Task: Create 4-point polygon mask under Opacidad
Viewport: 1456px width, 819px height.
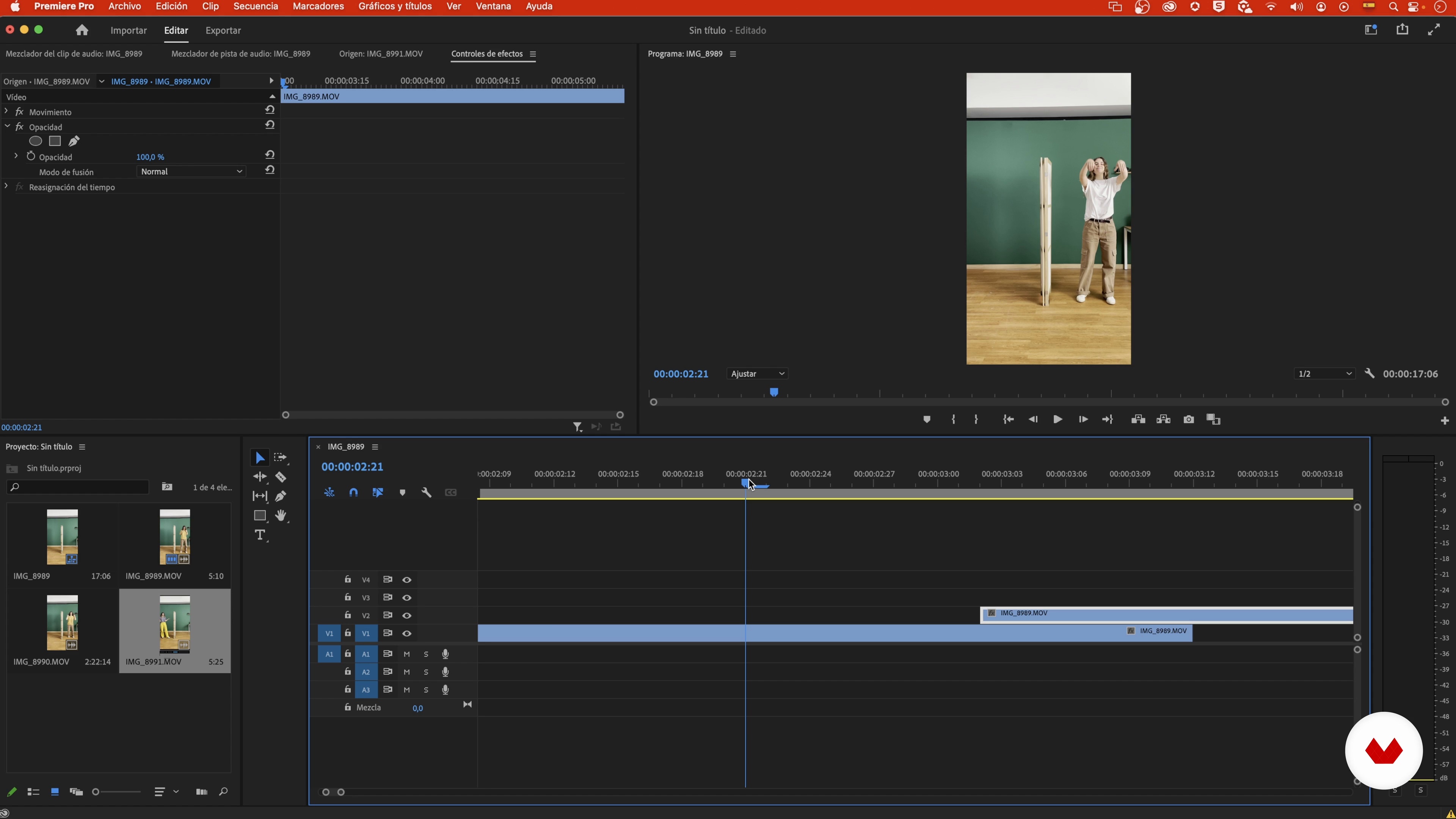Action: (55, 141)
